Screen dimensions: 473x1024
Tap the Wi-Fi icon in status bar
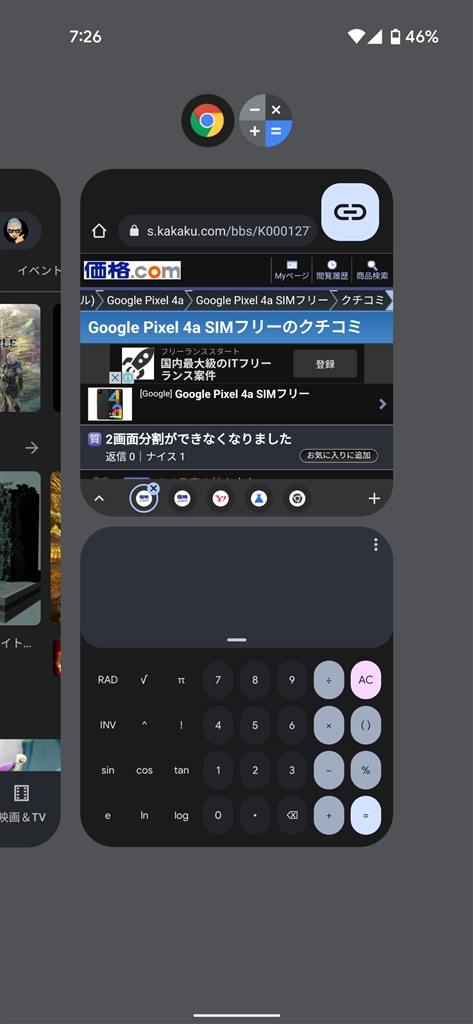coord(356,37)
